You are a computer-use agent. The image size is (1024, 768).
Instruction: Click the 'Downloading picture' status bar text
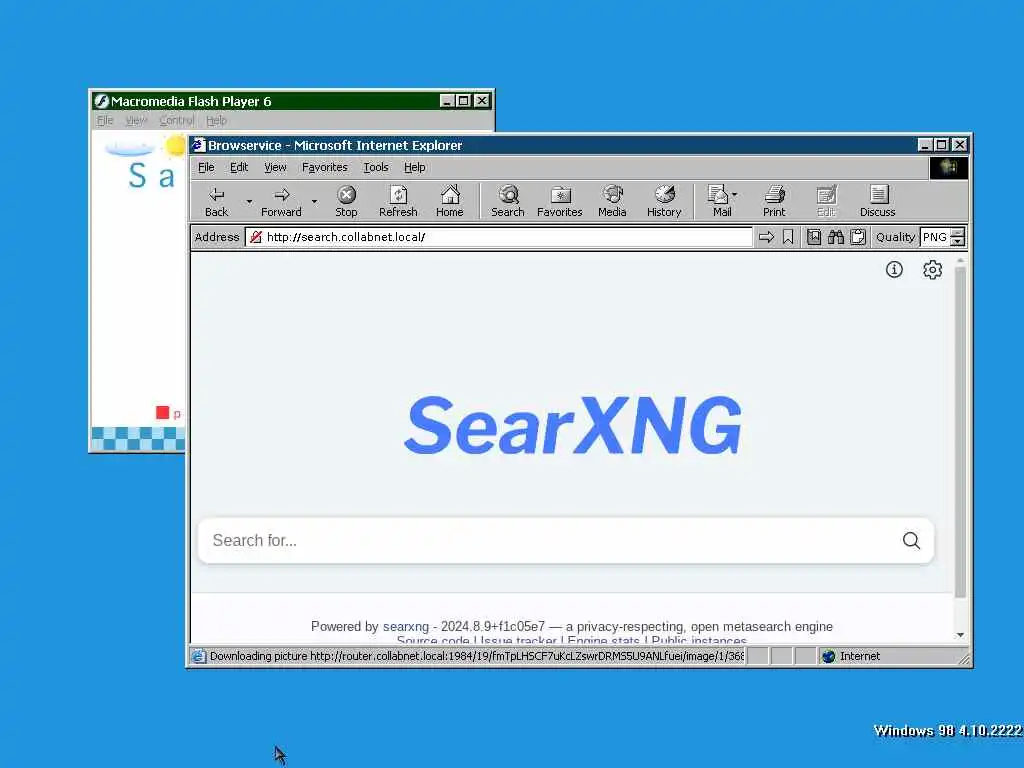(x=477, y=656)
